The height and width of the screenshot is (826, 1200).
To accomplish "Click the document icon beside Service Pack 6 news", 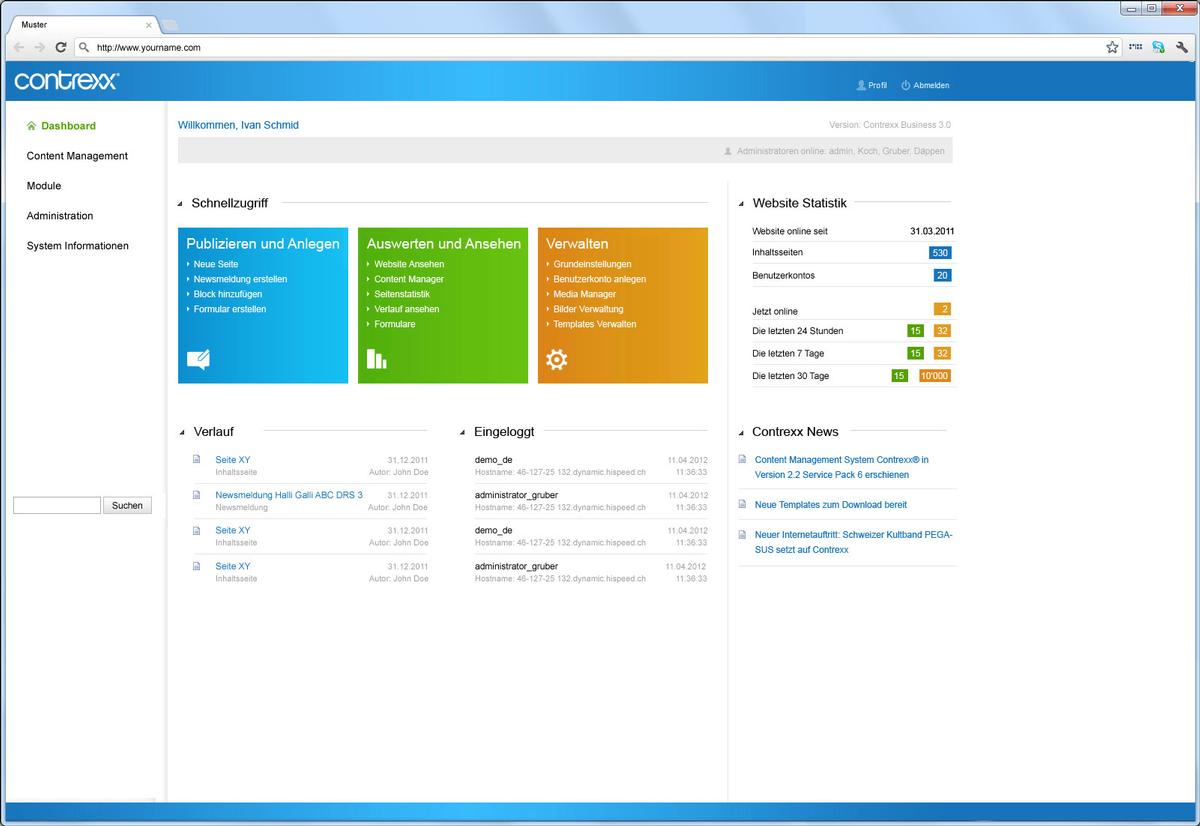I will coord(742,460).
